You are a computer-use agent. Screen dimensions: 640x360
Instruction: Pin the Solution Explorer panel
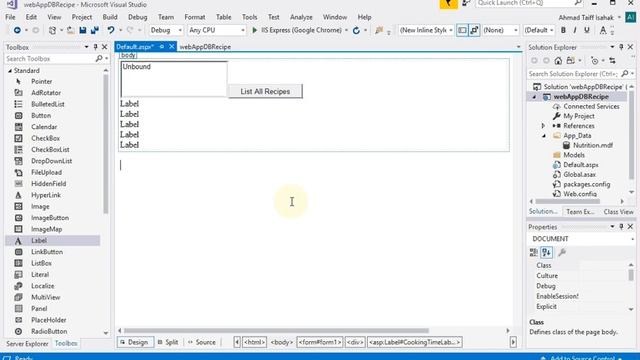point(621,47)
